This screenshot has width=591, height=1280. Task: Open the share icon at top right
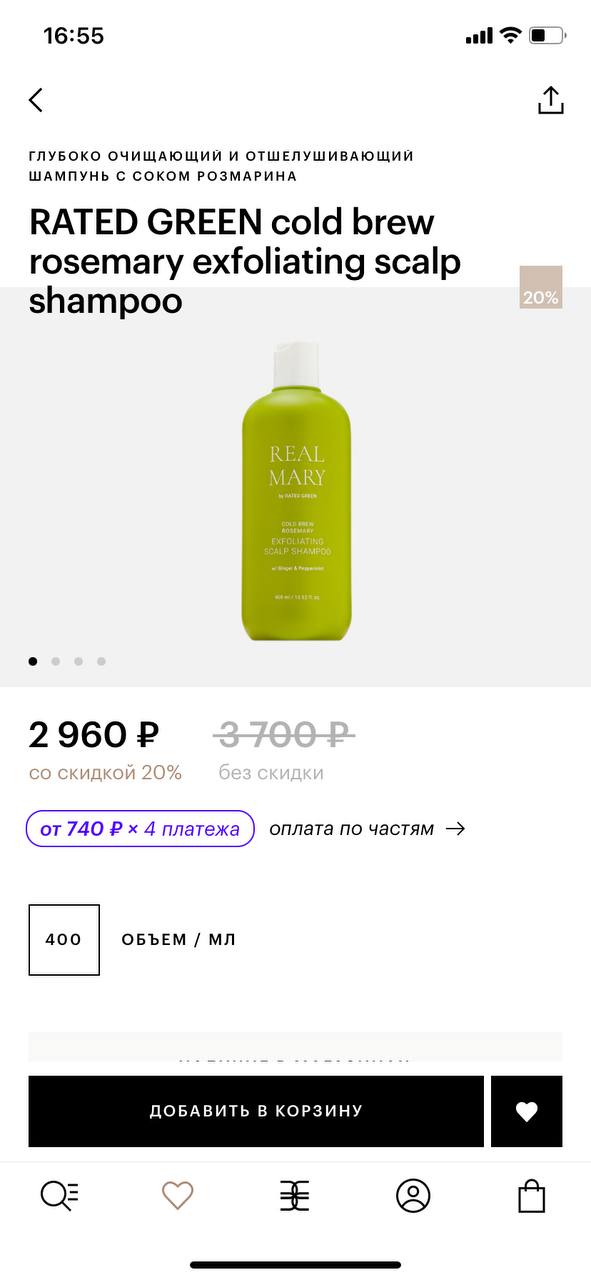coord(551,100)
